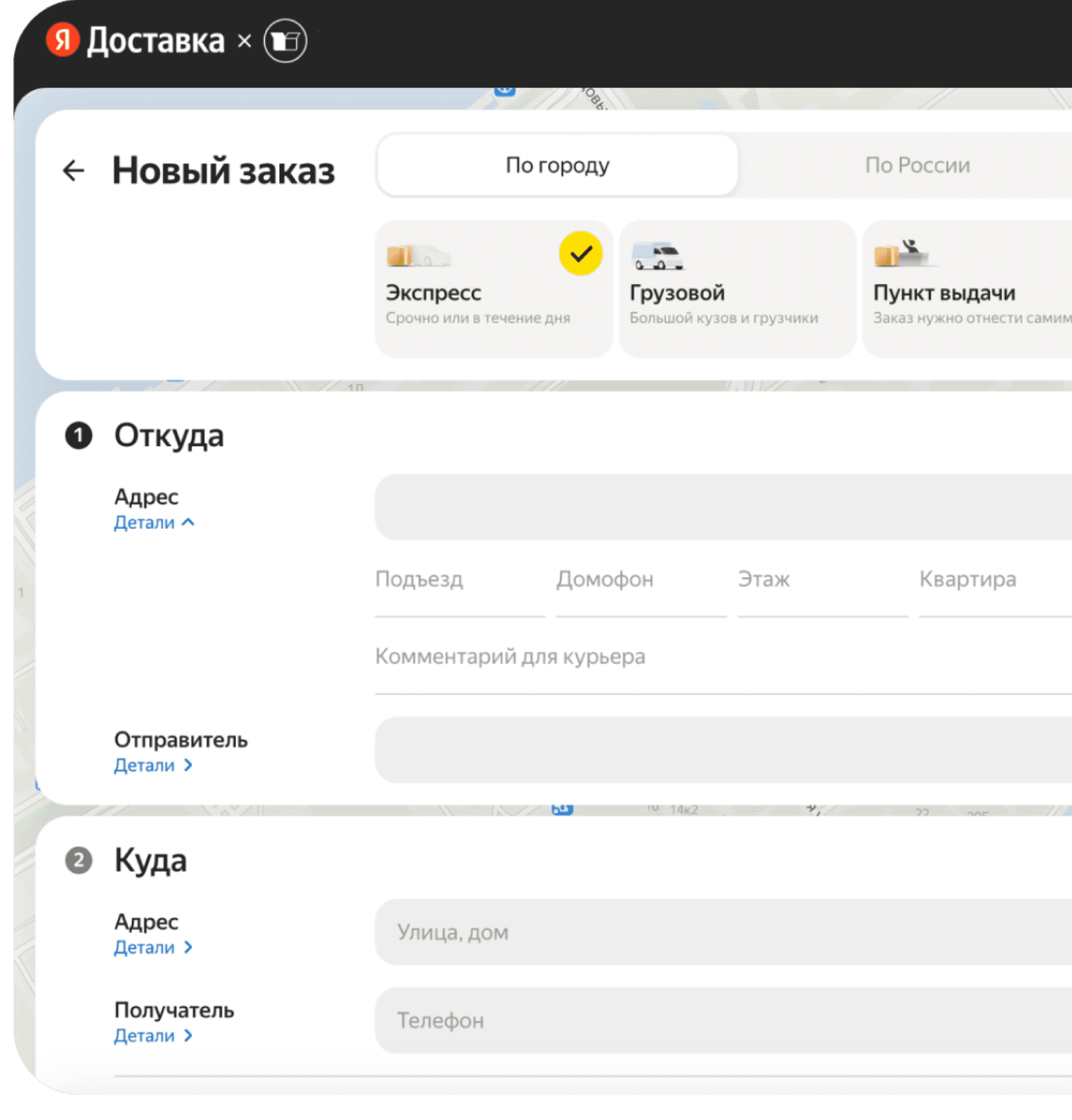Click the cargo van icon
The width and height of the screenshot is (1072, 1120).
(x=657, y=255)
